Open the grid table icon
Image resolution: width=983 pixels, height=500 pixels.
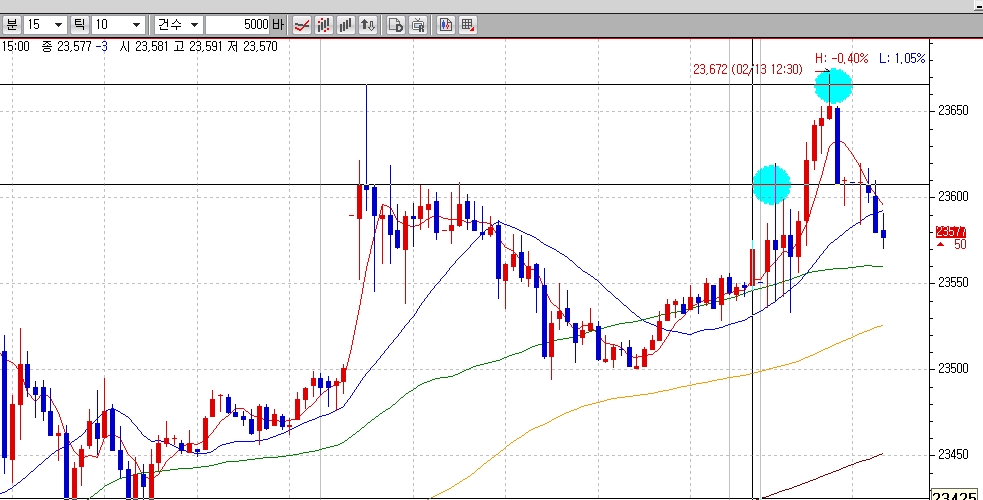point(467,25)
